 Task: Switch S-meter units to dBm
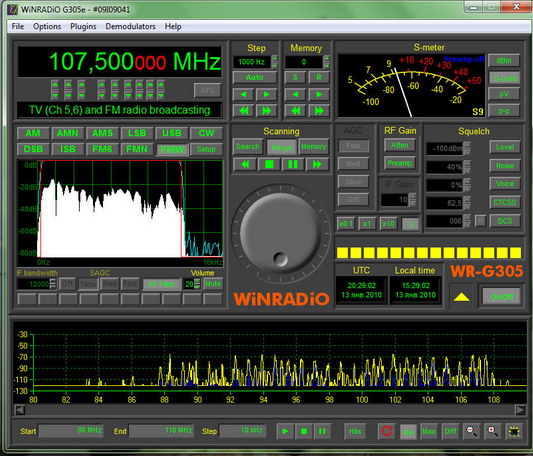point(504,61)
